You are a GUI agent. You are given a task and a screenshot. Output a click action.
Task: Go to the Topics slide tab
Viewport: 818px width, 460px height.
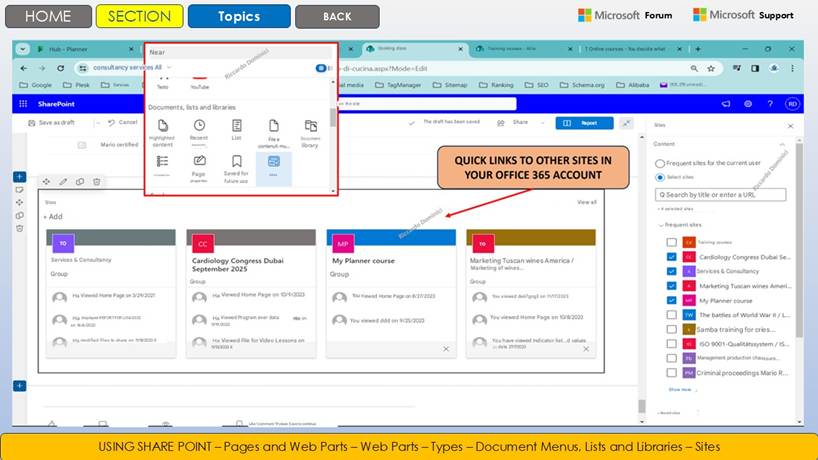point(239,16)
